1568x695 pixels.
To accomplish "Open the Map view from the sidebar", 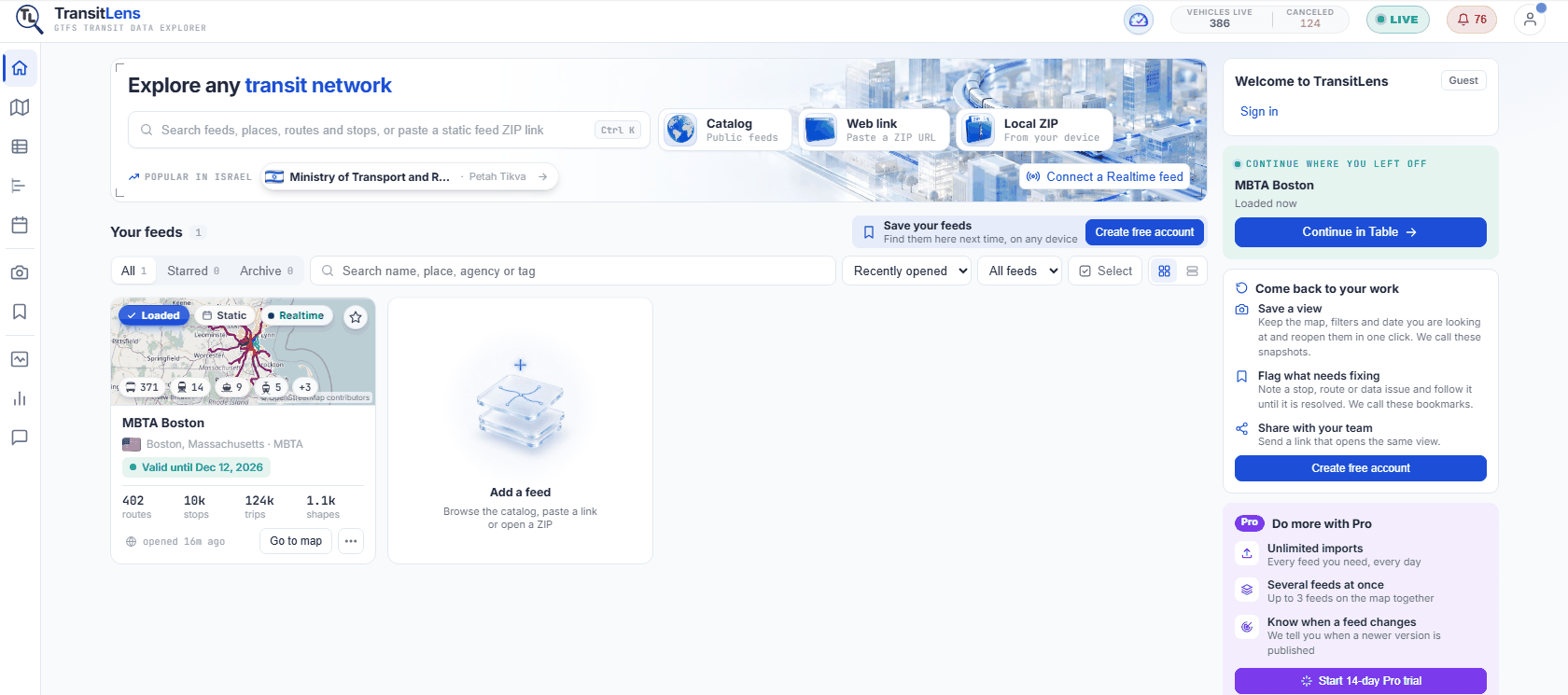I will pos(20,107).
